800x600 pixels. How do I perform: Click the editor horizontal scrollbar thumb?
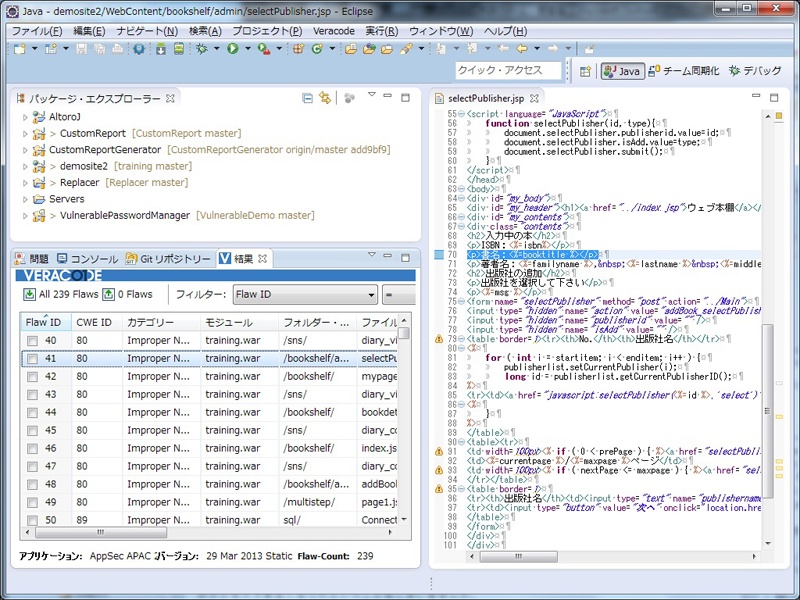518,556
